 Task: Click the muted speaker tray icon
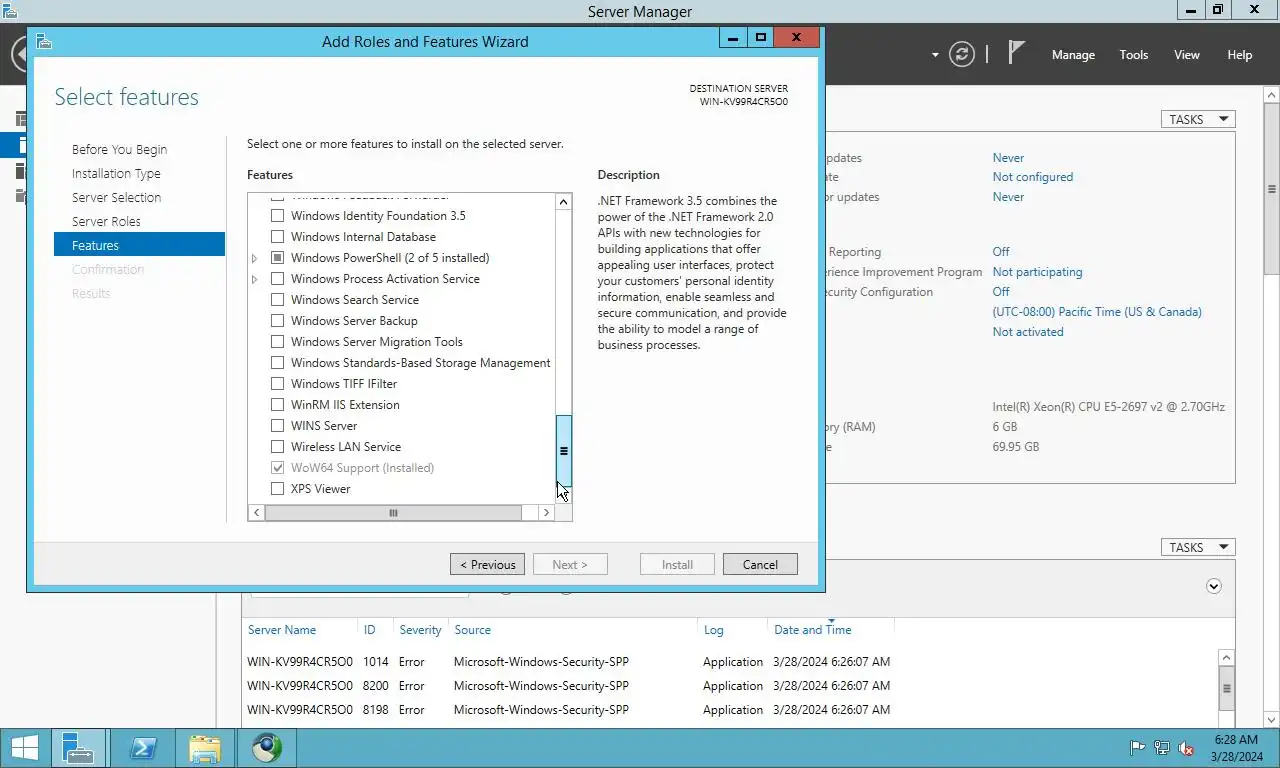click(x=1186, y=748)
